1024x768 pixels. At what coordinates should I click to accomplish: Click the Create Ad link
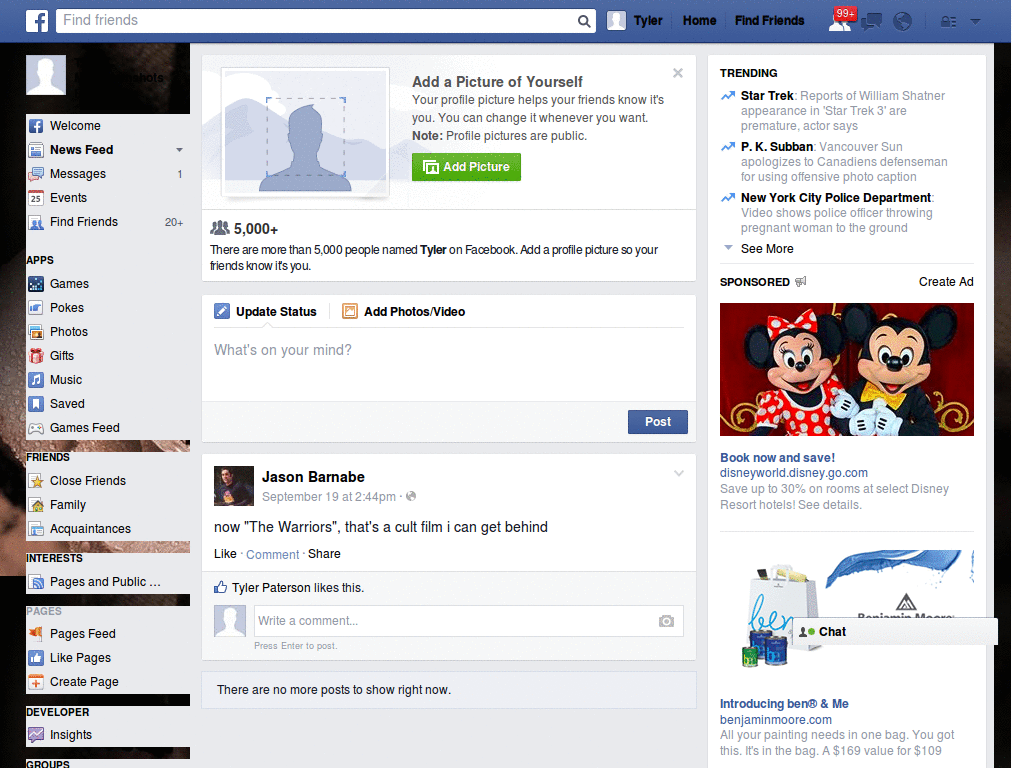[x=946, y=282]
